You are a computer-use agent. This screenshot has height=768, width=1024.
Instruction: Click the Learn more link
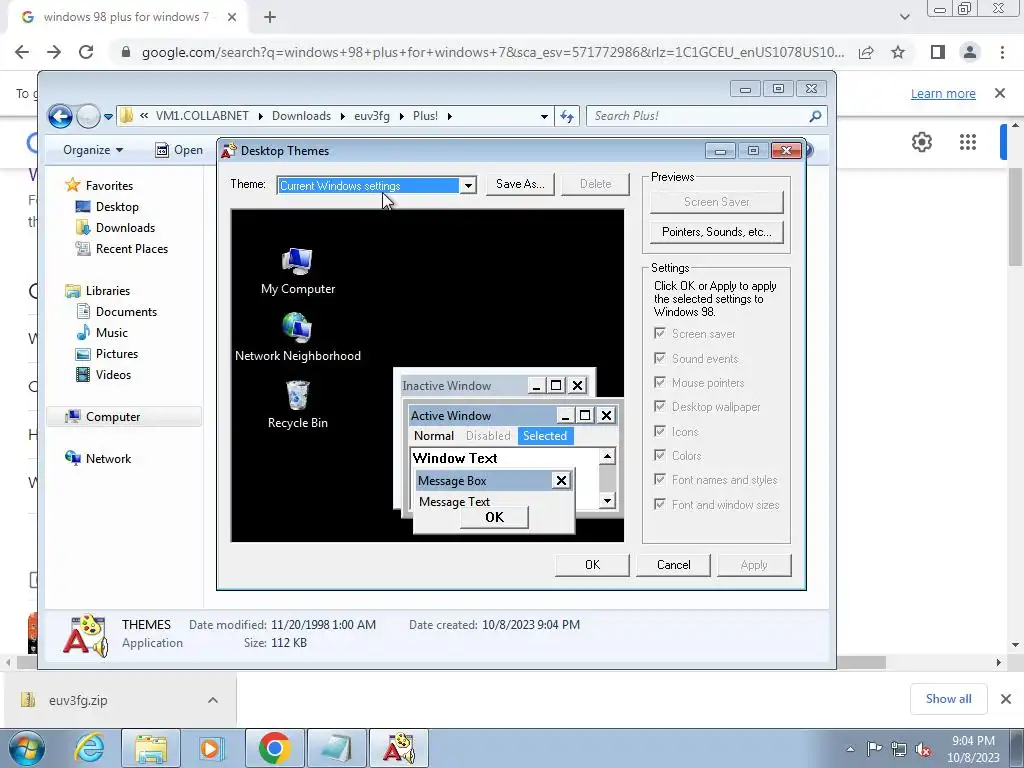click(943, 93)
